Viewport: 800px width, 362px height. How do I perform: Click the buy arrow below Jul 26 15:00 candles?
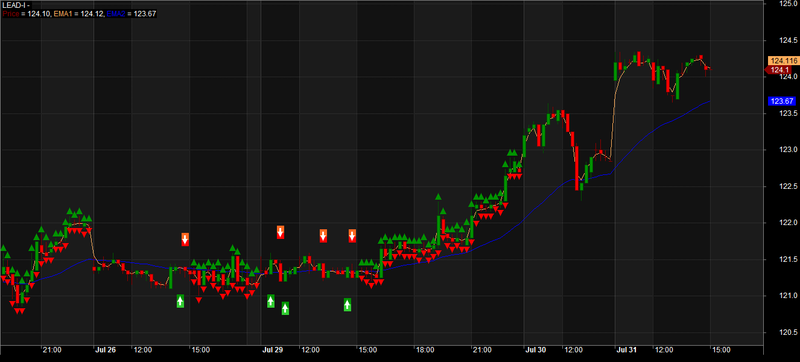[180, 301]
